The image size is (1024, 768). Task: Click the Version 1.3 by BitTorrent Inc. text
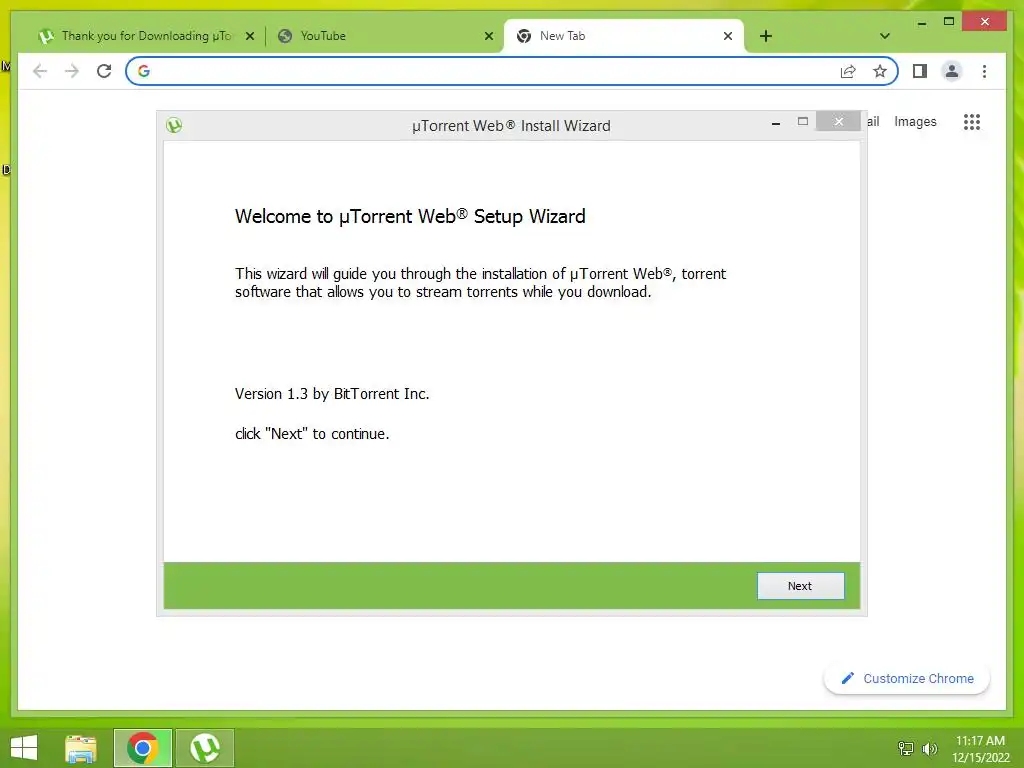[332, 394]
